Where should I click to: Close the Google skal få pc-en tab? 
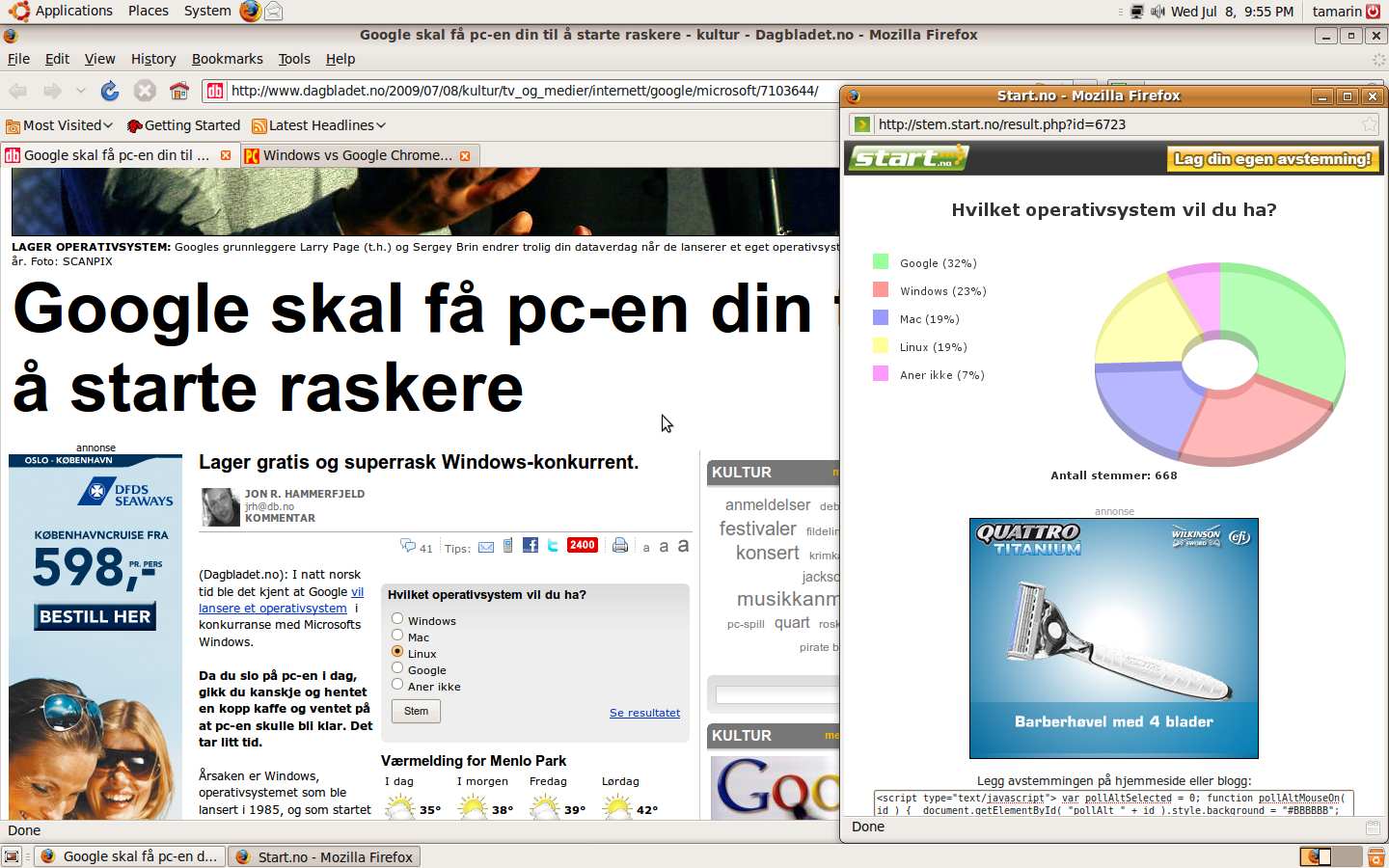pyautogui.click(x=226, y=155)
